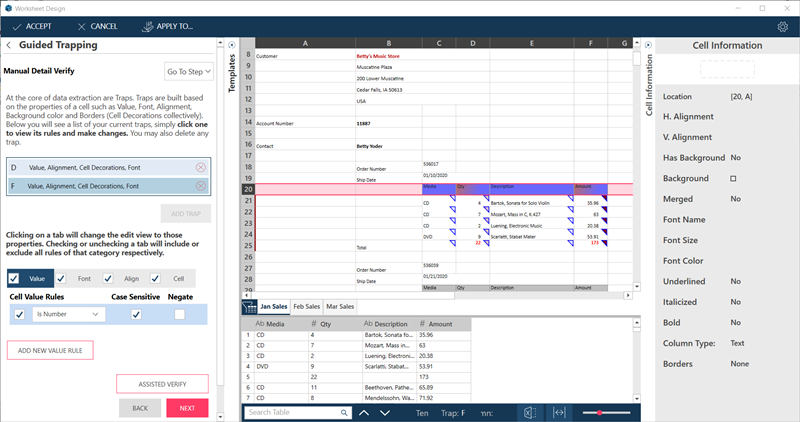The height and width of the screenshot is (422, 800).
Task: Click the fit-width arrows icon in bottom bar
Action: (x=559, y=412)
